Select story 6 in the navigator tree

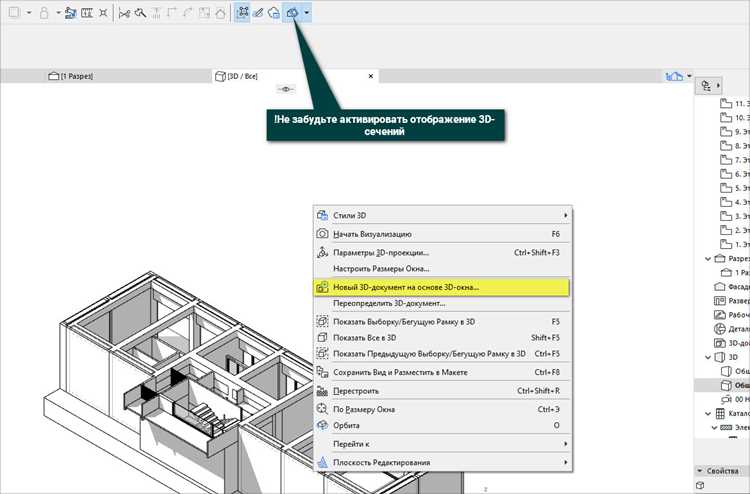point(735,174)
